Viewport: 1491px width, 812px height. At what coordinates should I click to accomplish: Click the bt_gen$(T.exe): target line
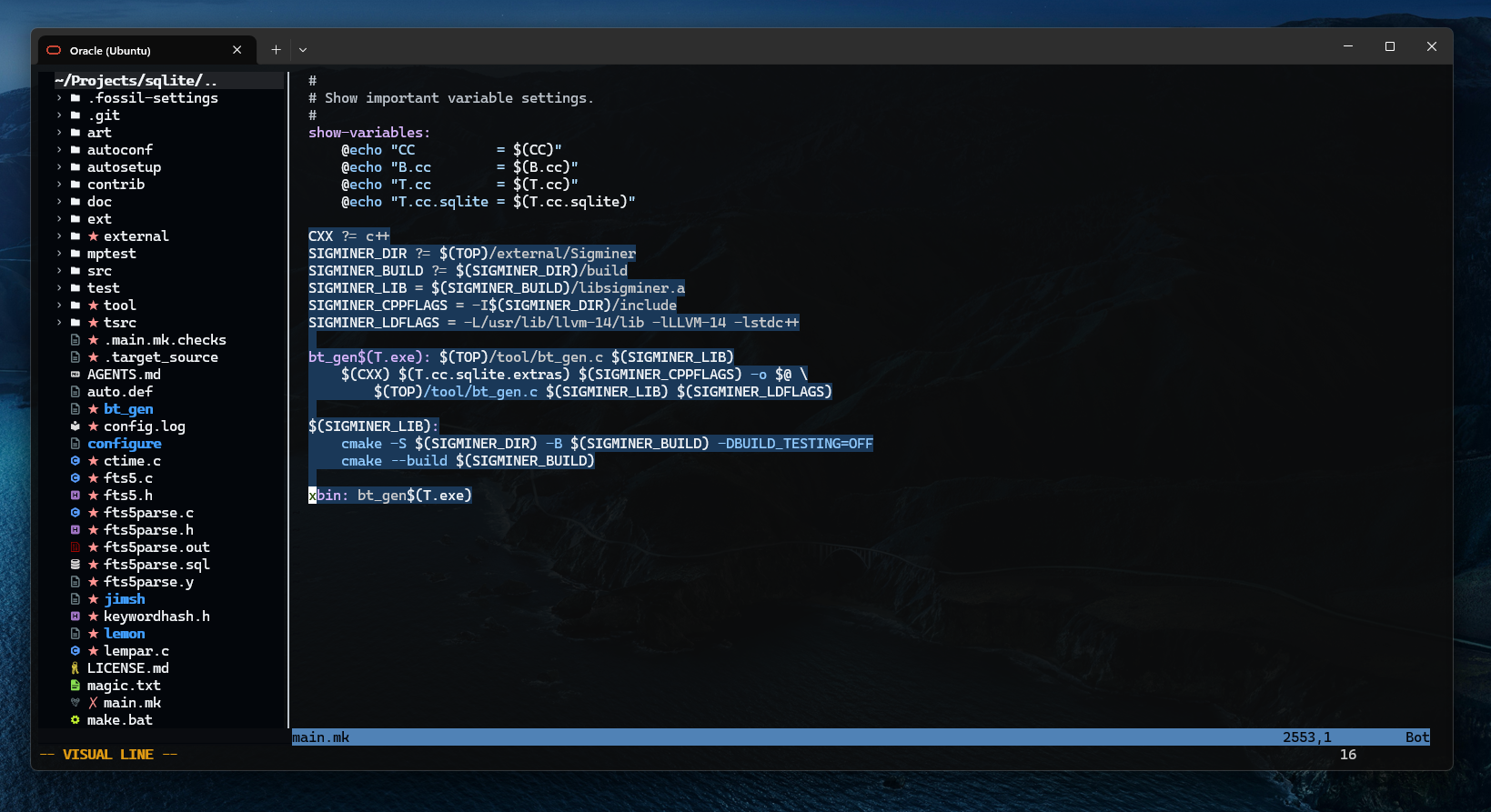coord(521,357)
